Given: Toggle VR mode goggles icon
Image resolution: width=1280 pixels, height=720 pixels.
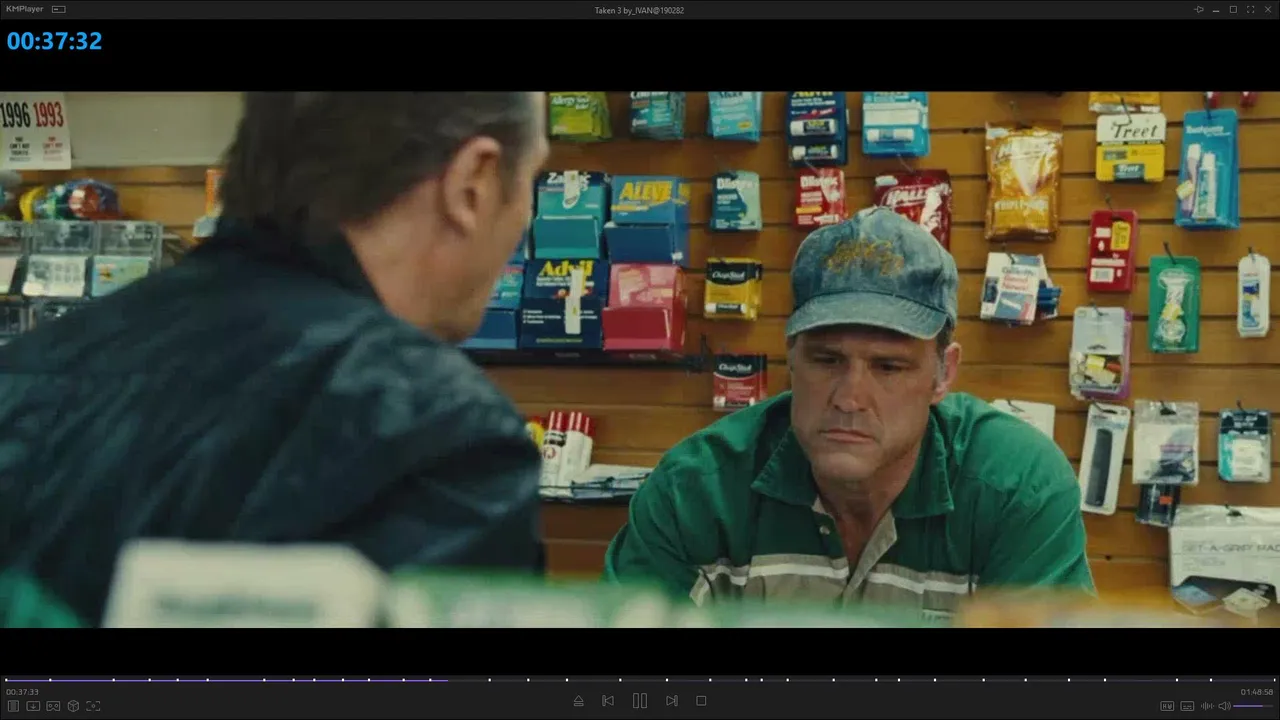Looking at the screenshot, I should (53, 706).
